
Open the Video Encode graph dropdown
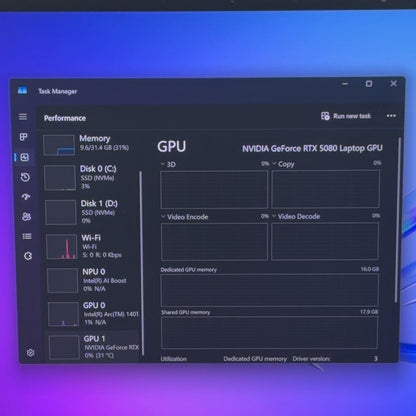tap(184, 217)
